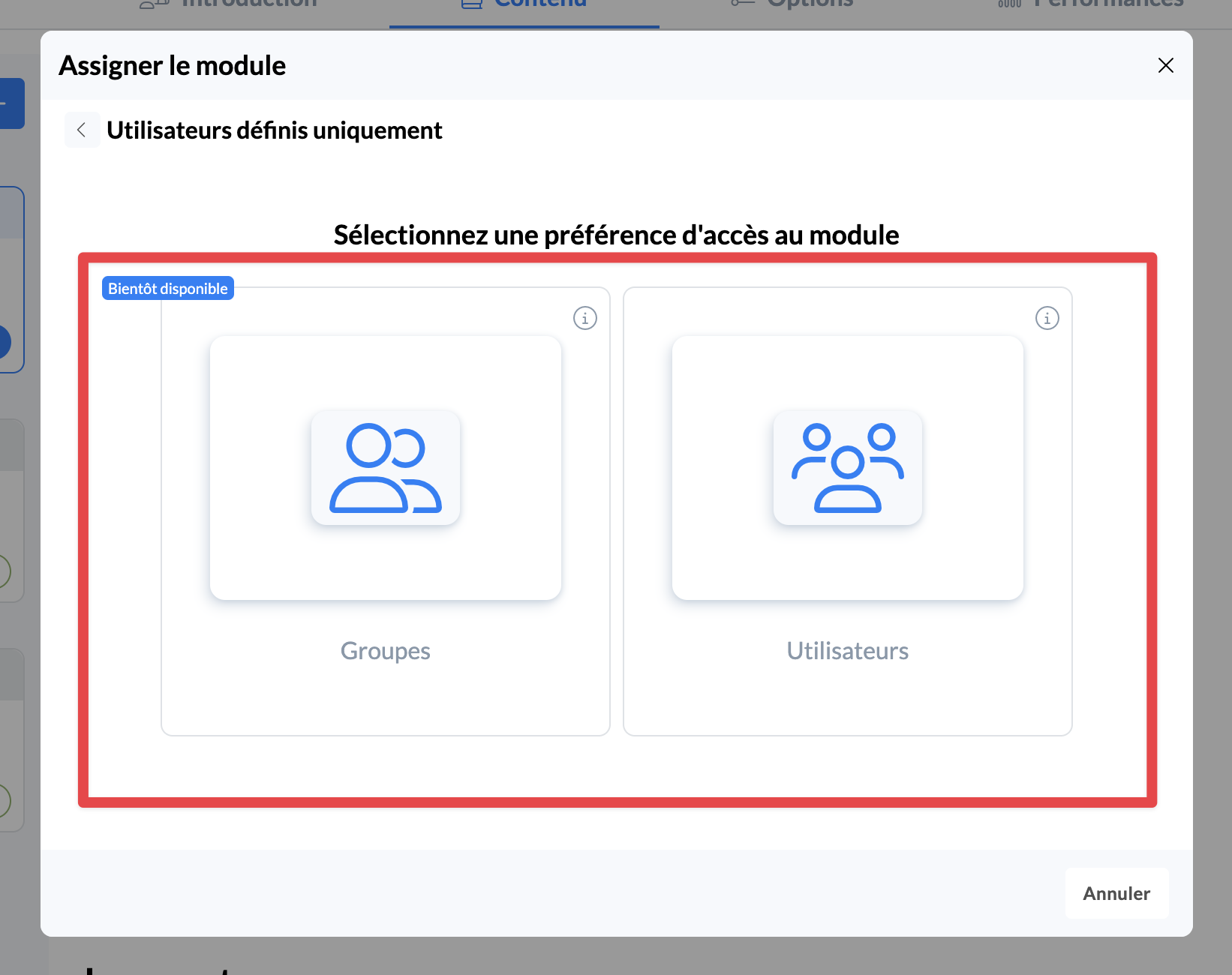Screen dimensions: 1232x975
Task: Open info icon on the Utilisateurs card
Action: 1047,318
